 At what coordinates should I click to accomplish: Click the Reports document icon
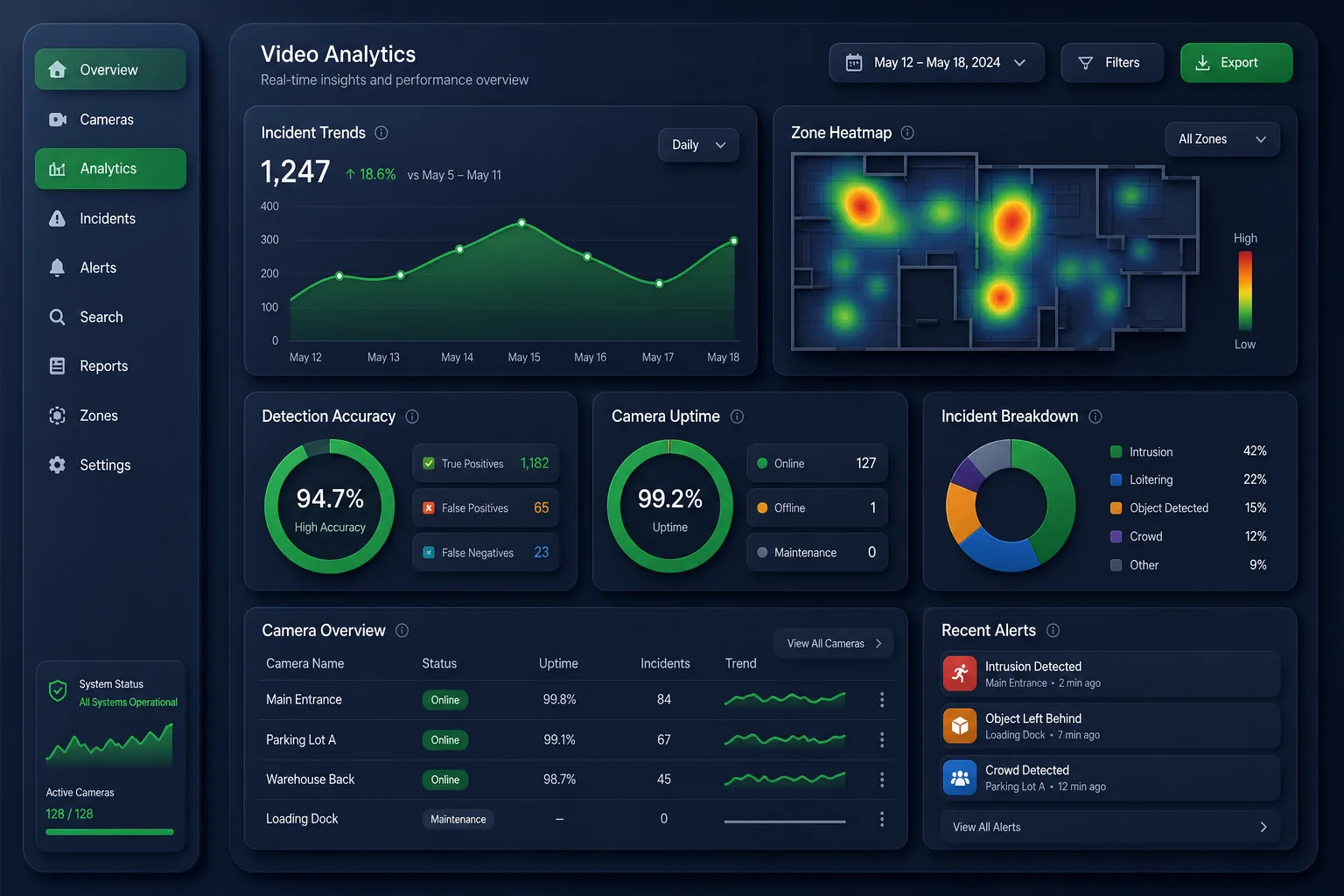coord(58,366)
